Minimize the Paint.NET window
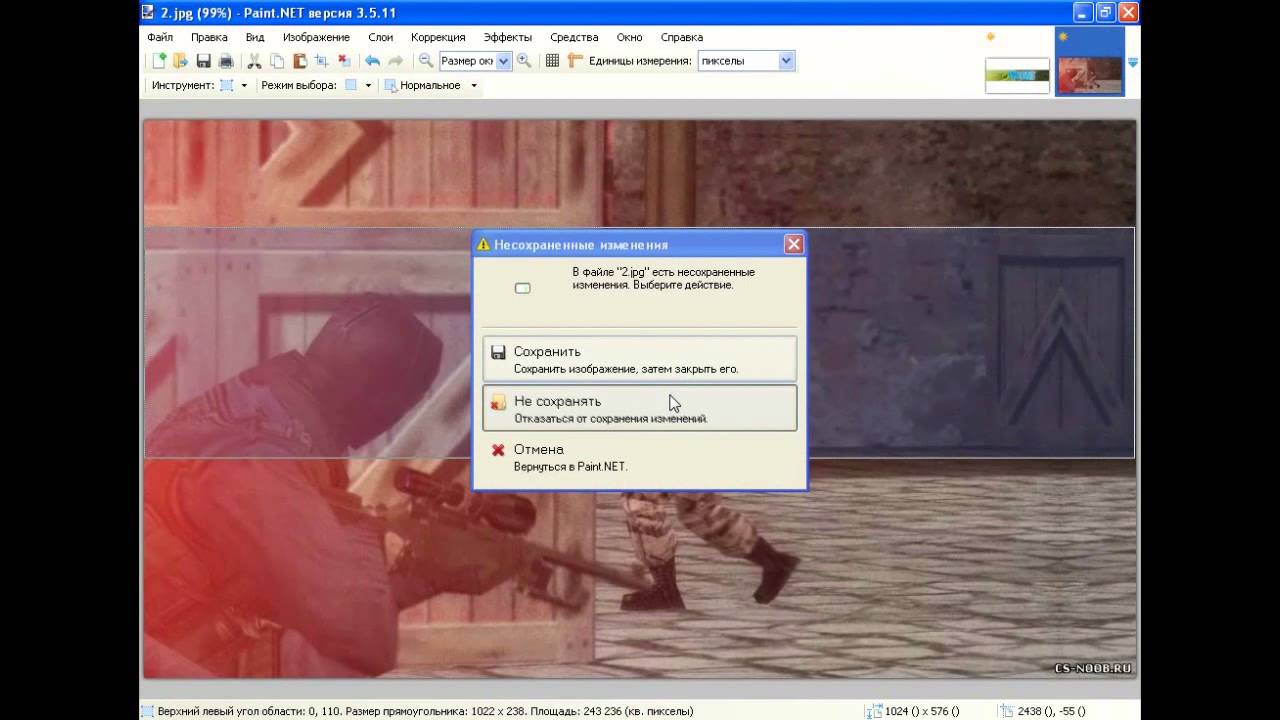 pos(1084,12)
